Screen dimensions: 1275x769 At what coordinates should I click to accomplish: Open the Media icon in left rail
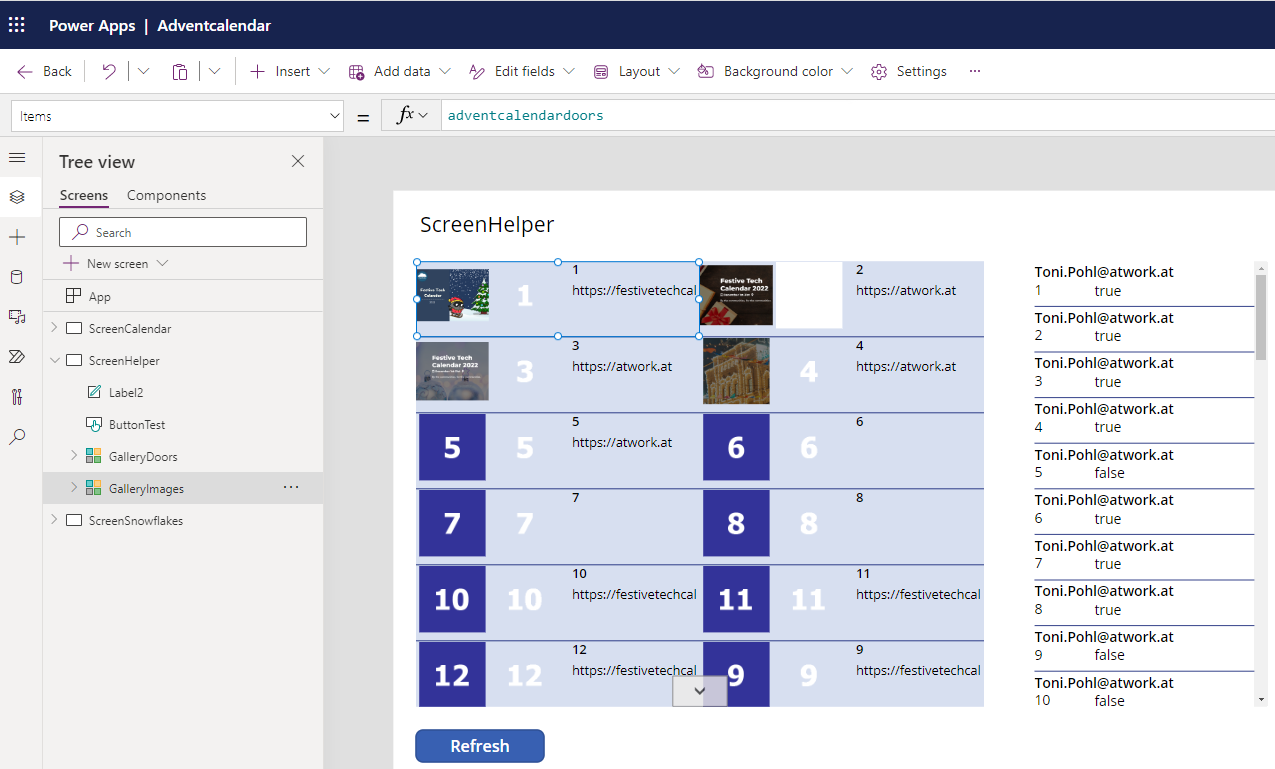coord(17,317)
